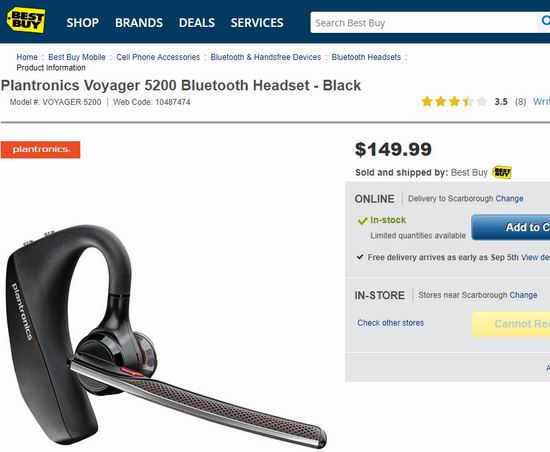550x452 pixels.
Task: Click the Voyager 5200 headset product image
Action: (x=165, y=337)
